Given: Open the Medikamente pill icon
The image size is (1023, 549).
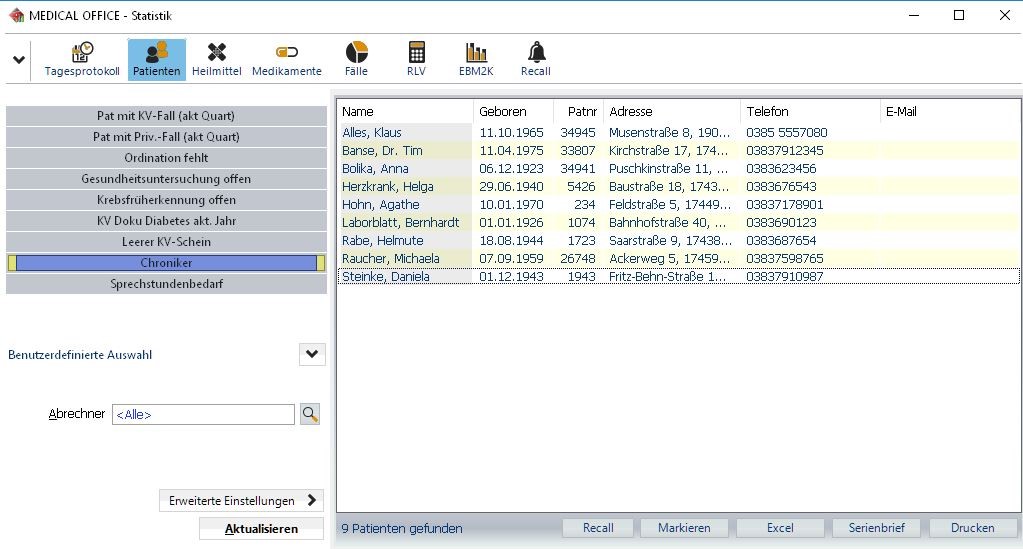Looking at the screenshot, I should (x=286, y=59).
